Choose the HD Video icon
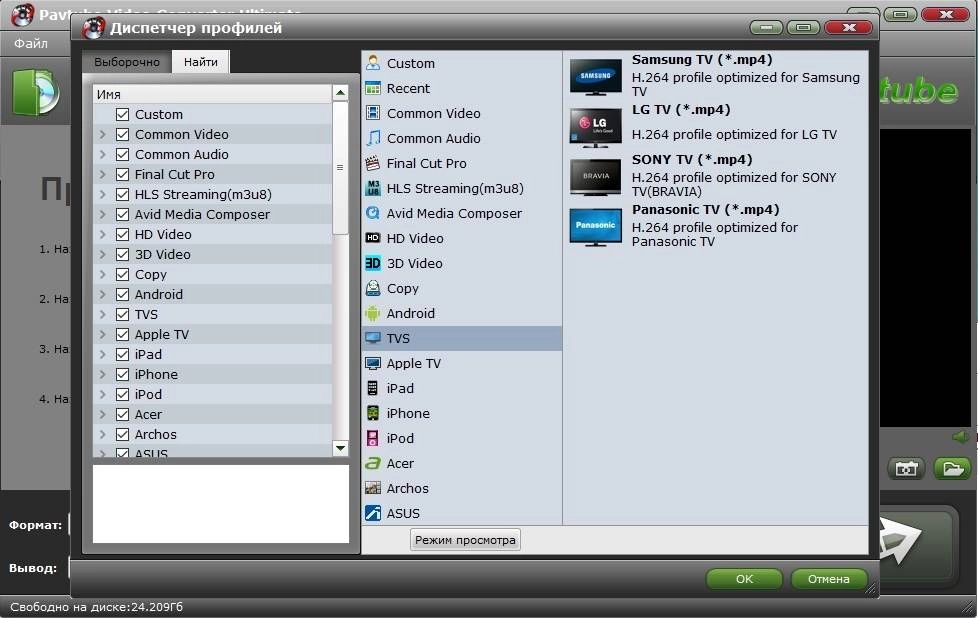978x618 pixels. [373, 238]
